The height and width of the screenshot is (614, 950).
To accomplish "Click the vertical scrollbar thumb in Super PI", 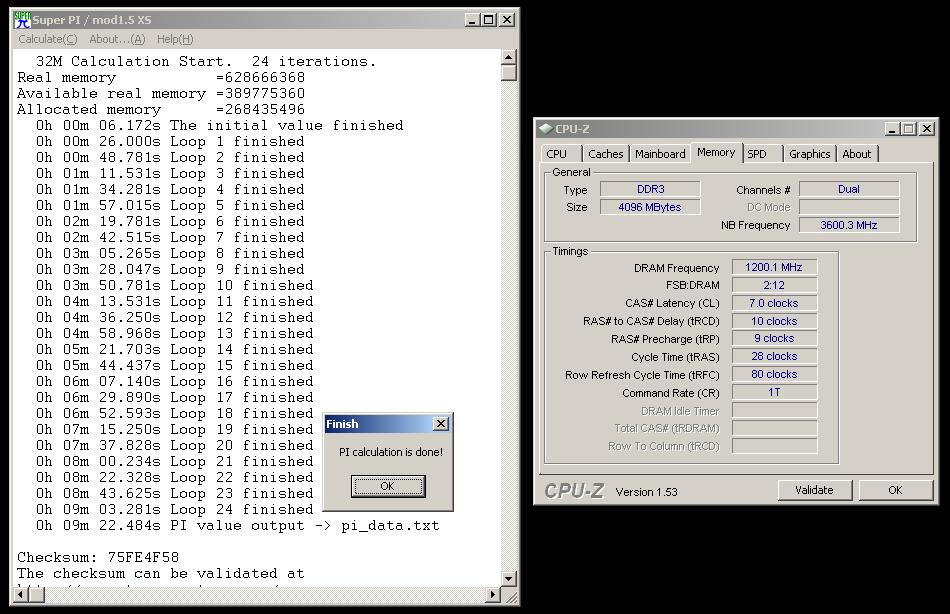I will tap(509, 73).
